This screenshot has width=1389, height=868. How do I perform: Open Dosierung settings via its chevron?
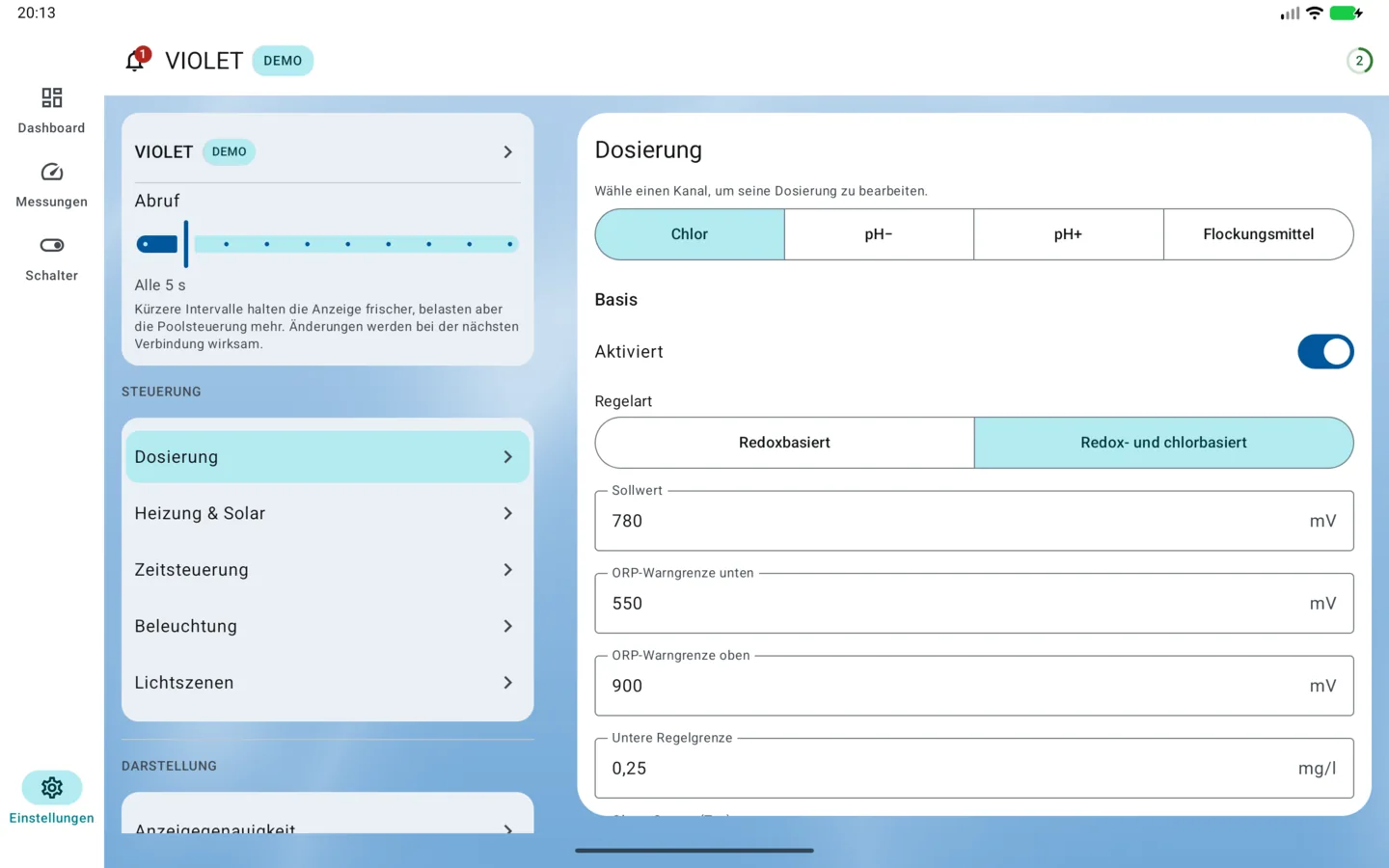(x=507, y=457)
